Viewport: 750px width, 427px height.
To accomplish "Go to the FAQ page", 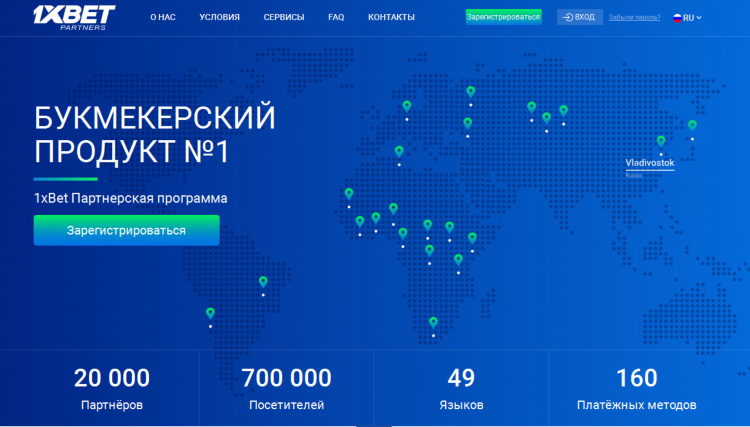I will click(336, 17).
